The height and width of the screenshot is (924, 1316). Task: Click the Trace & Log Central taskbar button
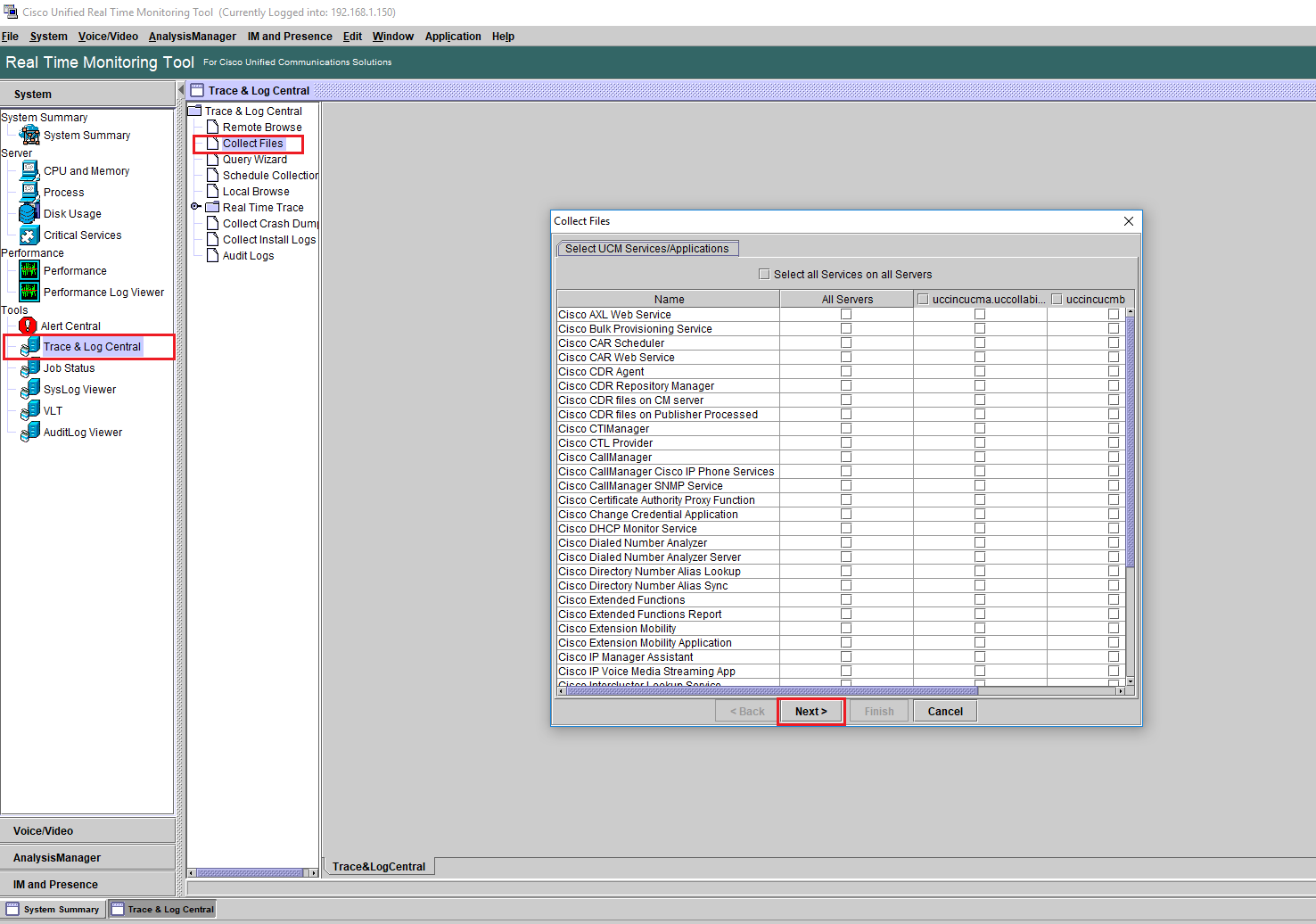pyautogui.click(x=162, y=909)
